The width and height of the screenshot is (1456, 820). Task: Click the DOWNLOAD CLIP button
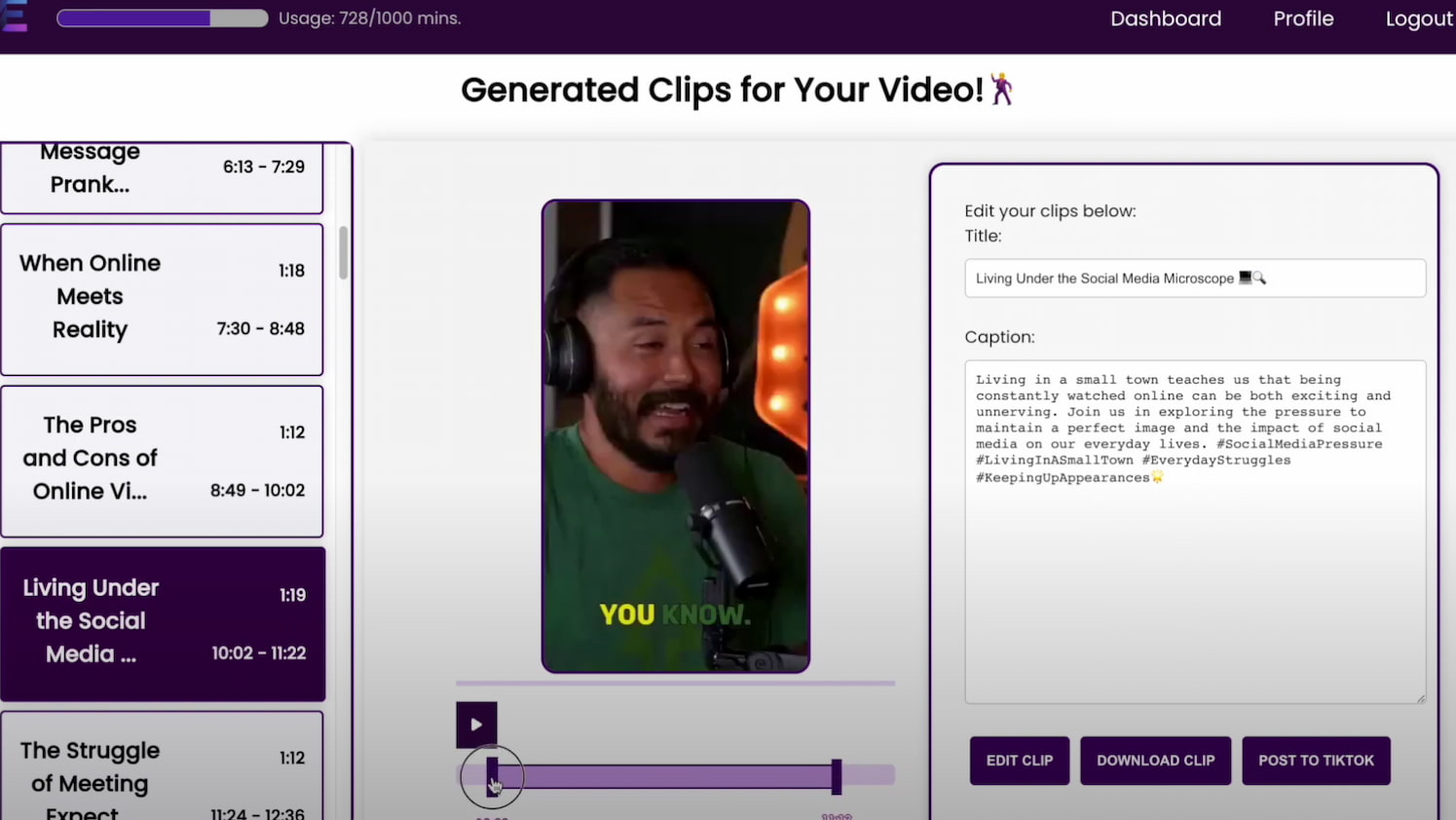(x=1155, y=761)
